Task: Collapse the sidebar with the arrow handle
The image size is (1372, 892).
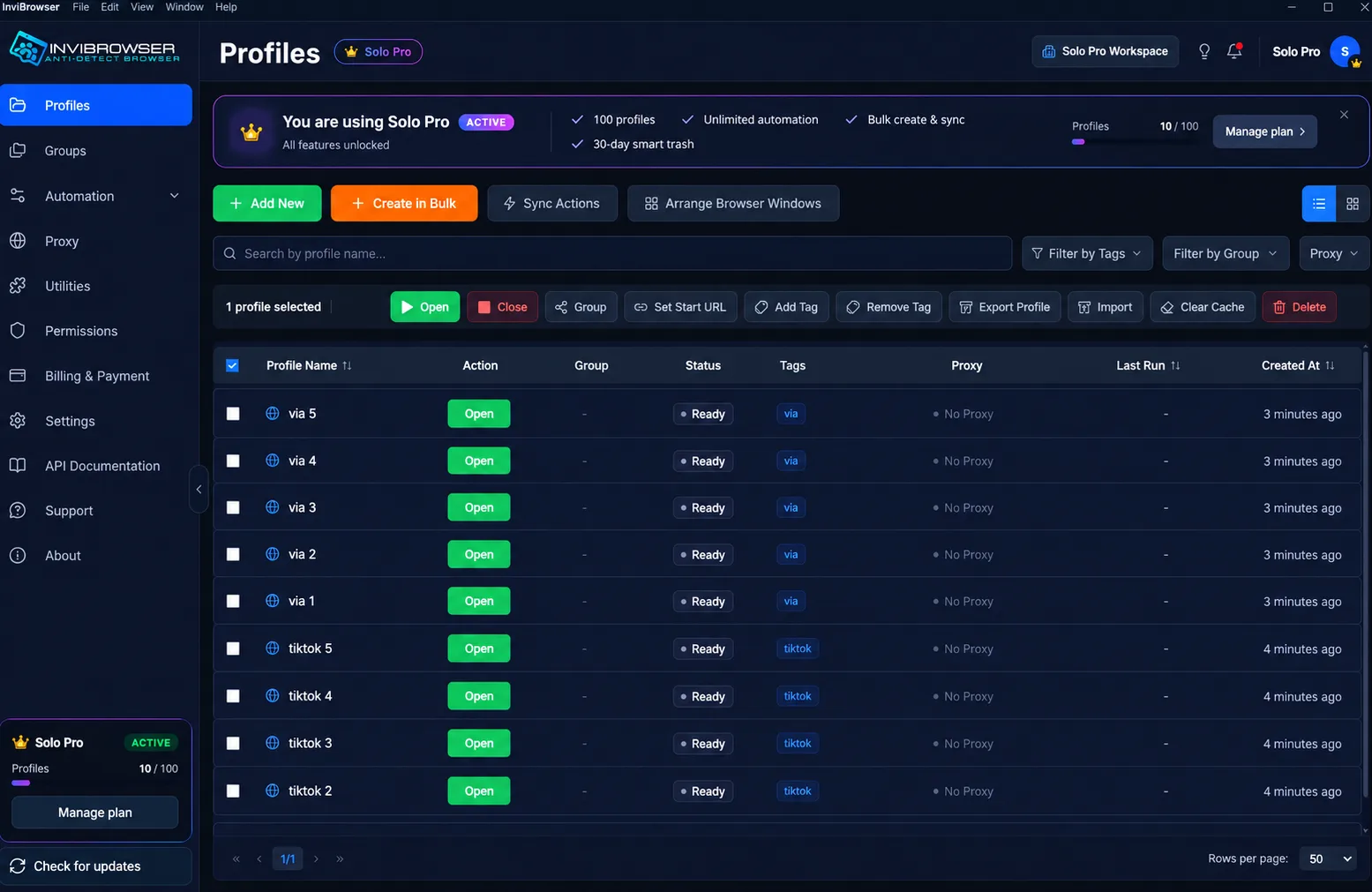Action: click(199, 489)
